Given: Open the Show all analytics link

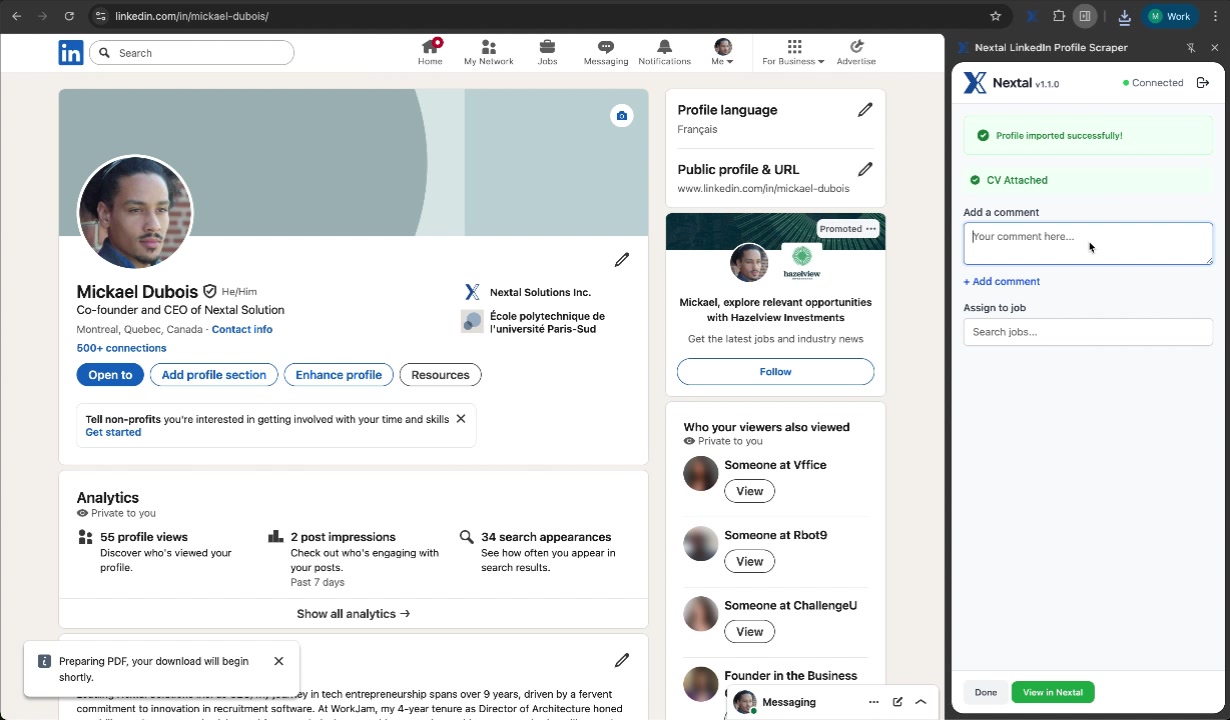Looking at the screenshot, I should [x=352, y=613].
